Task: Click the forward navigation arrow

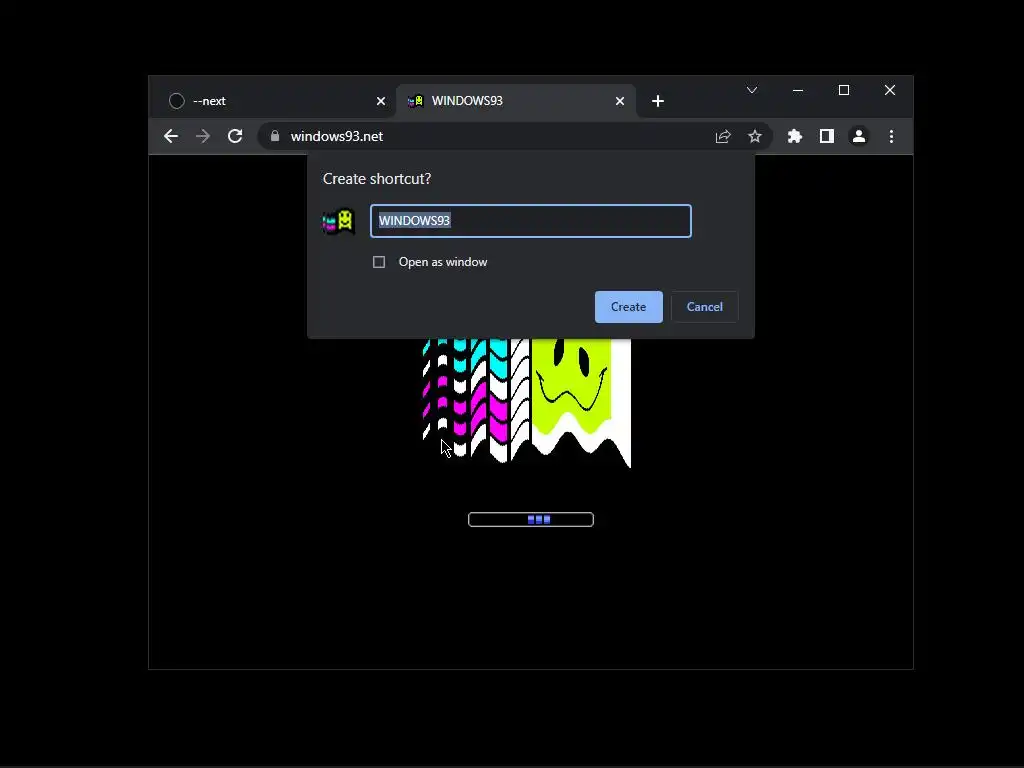Action: point(203,136)
